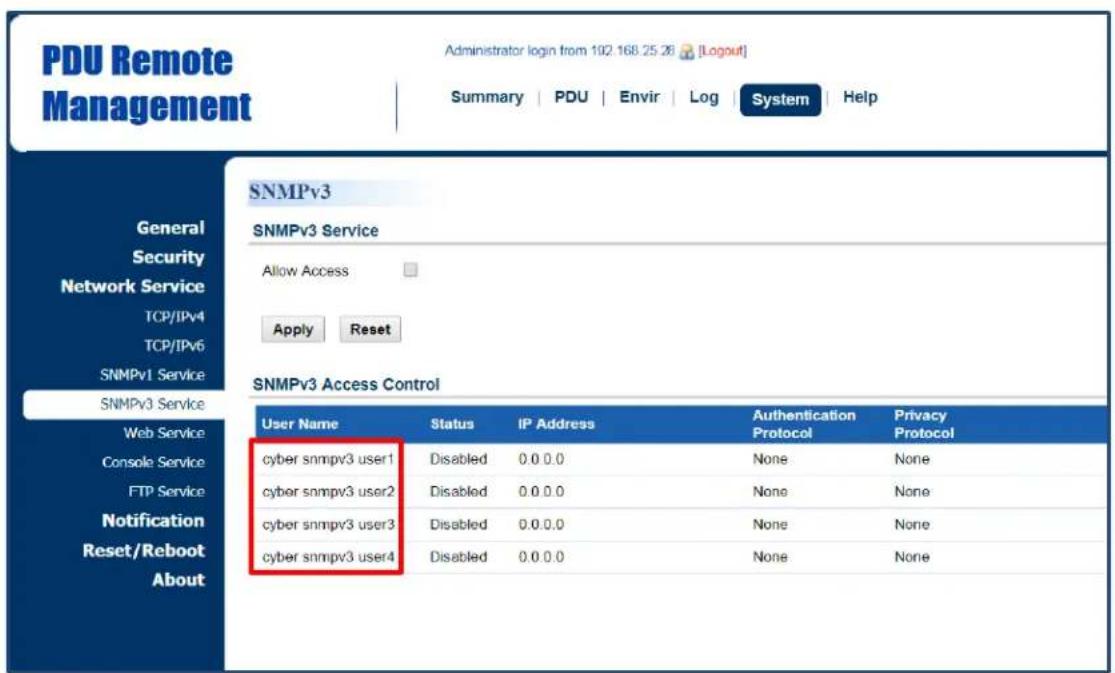
Task: Enable the Allow Access checkbox
Action: click(x=410, y=270)
